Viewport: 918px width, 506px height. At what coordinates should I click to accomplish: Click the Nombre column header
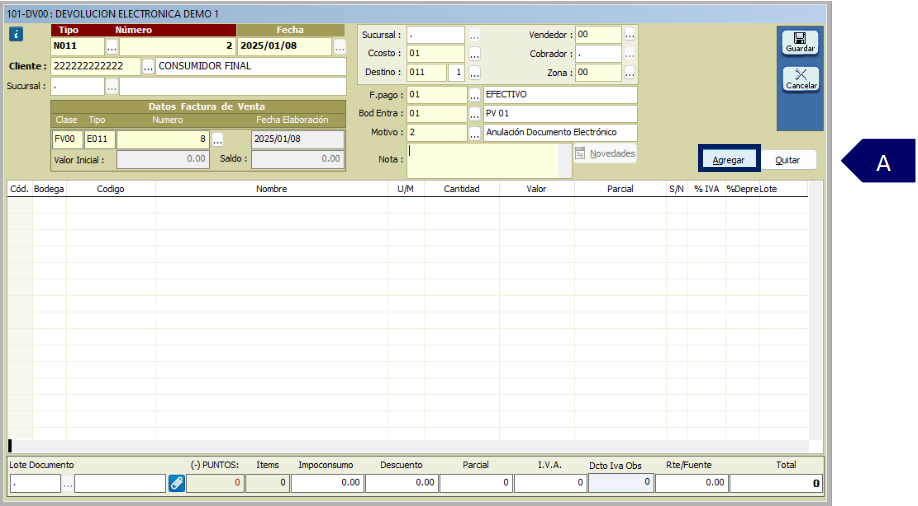(271, 189)
